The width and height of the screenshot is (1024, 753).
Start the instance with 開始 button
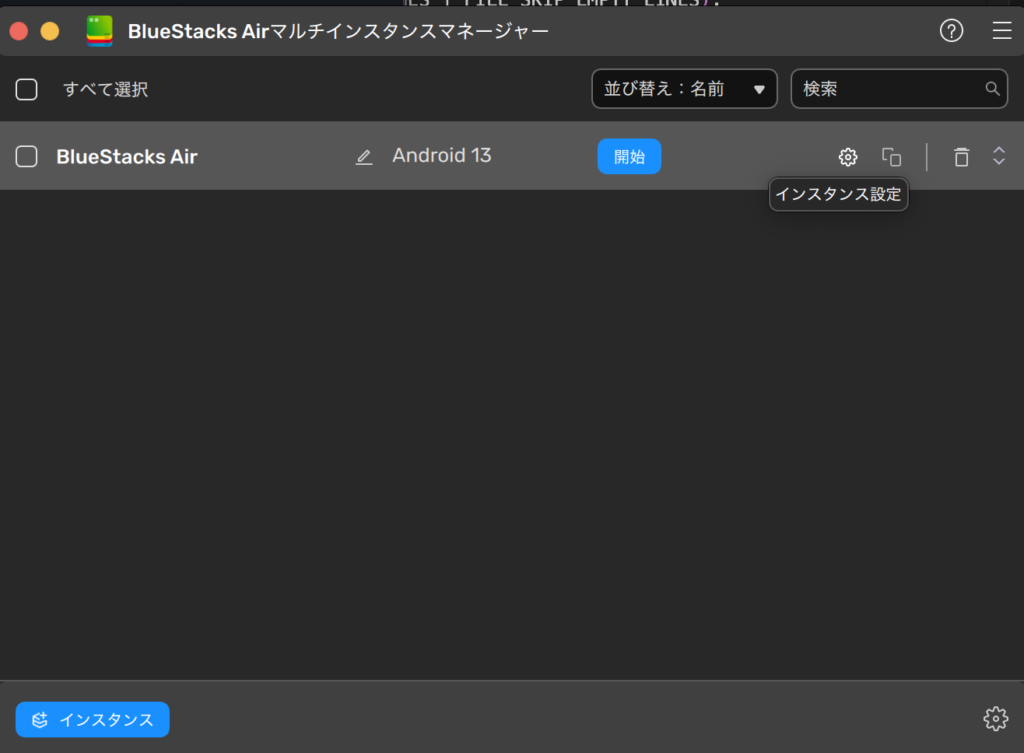coord(629,157)
